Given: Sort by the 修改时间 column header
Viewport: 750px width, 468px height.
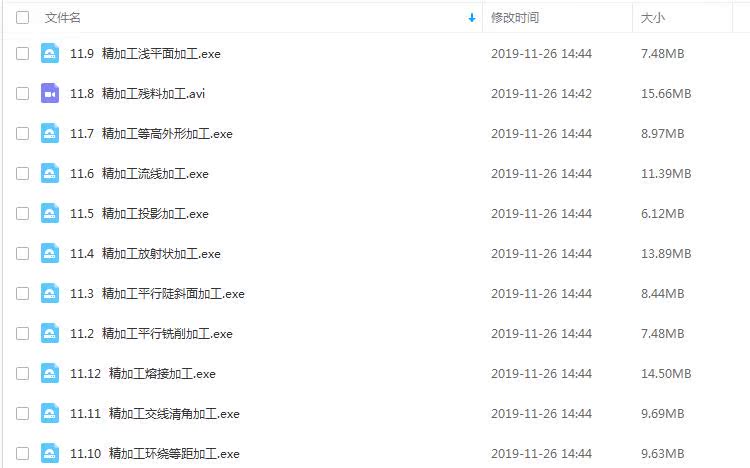Looking at the screenshot, I should coord(515,18).
